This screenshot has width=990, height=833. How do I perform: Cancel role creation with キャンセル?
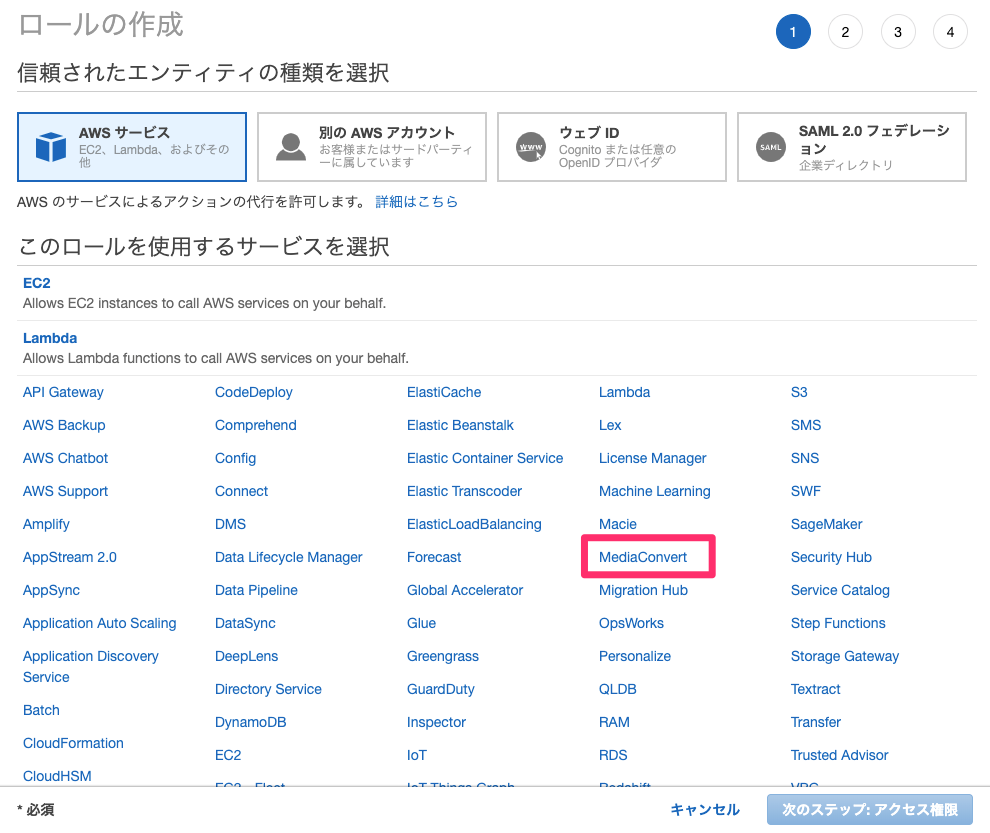coord(705,810)
